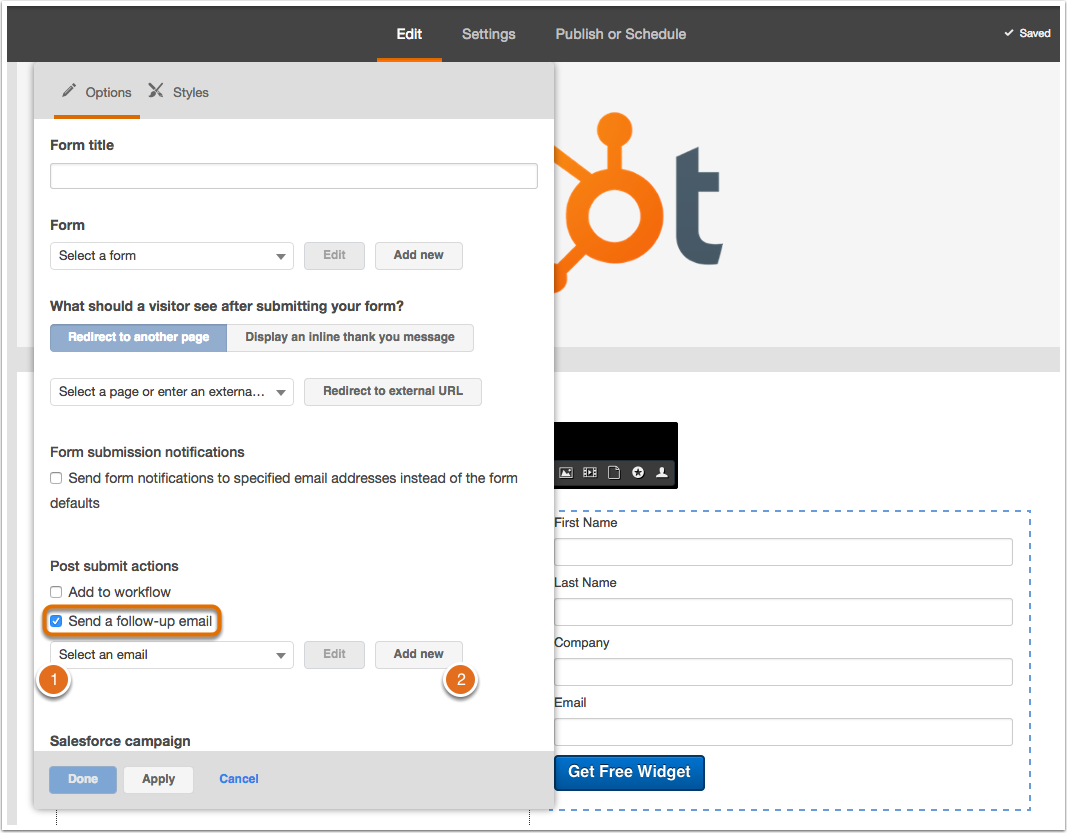Click the Company input field
Image resolution: width=1067 pixels, height=833 pixels.
(x=783, y=672)
